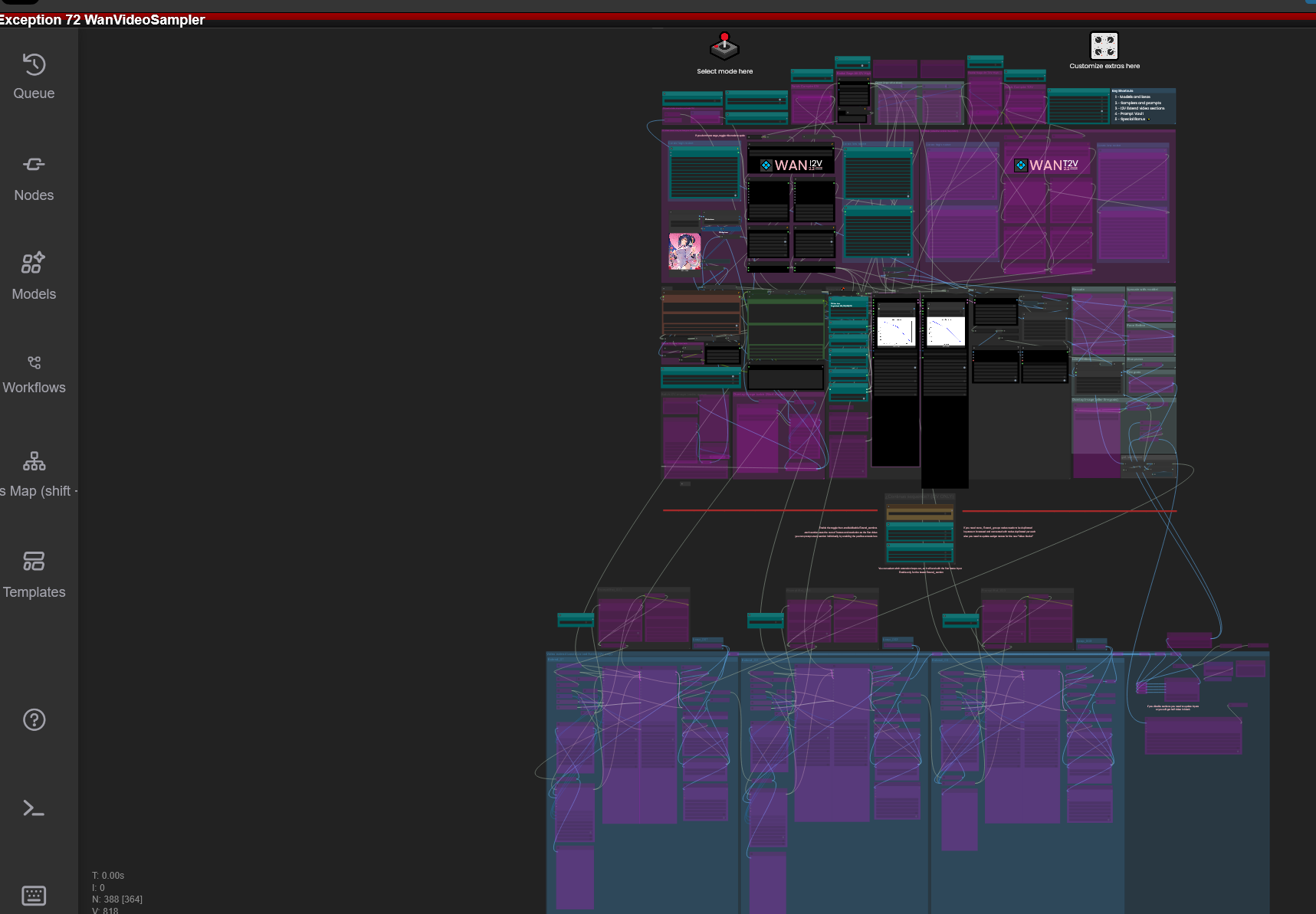Click the joystick icon above Select mode
Viewport: 1316px width, 914px height.
point(724,47)
